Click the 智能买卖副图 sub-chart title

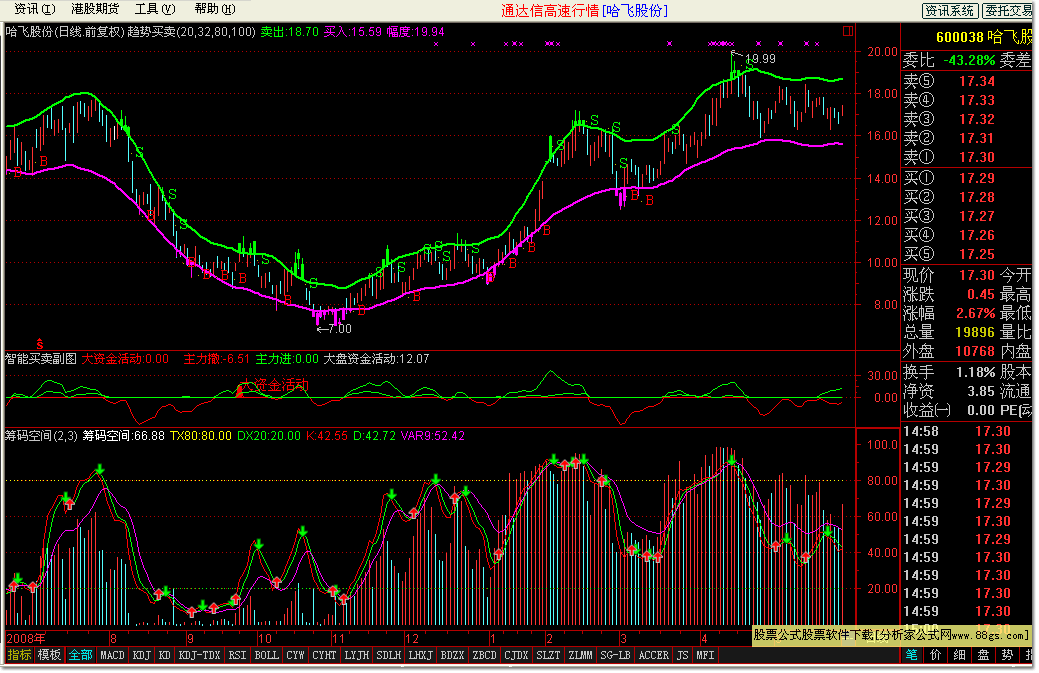[41, 359]
